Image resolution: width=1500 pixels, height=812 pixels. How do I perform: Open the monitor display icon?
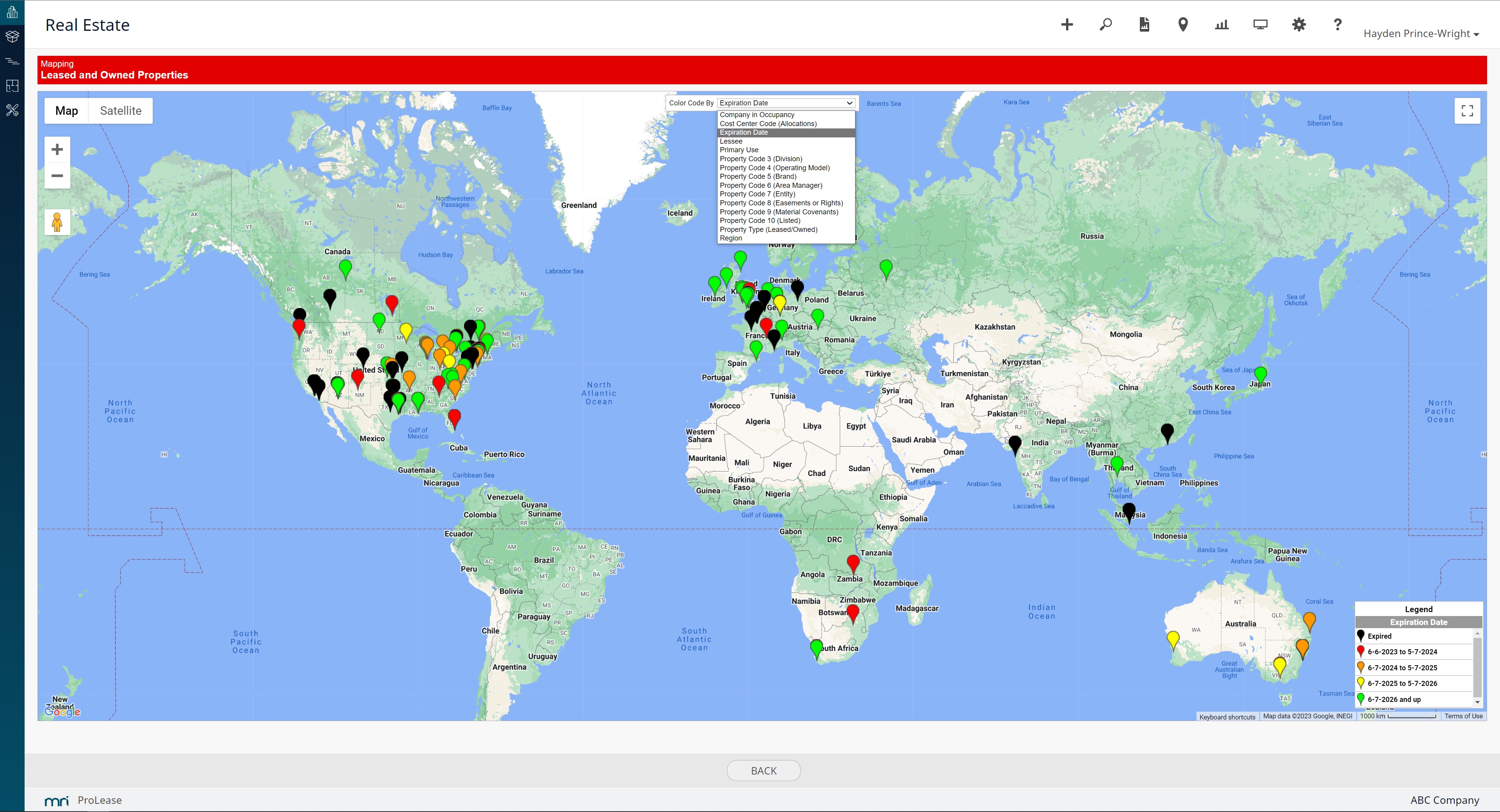1260,25
